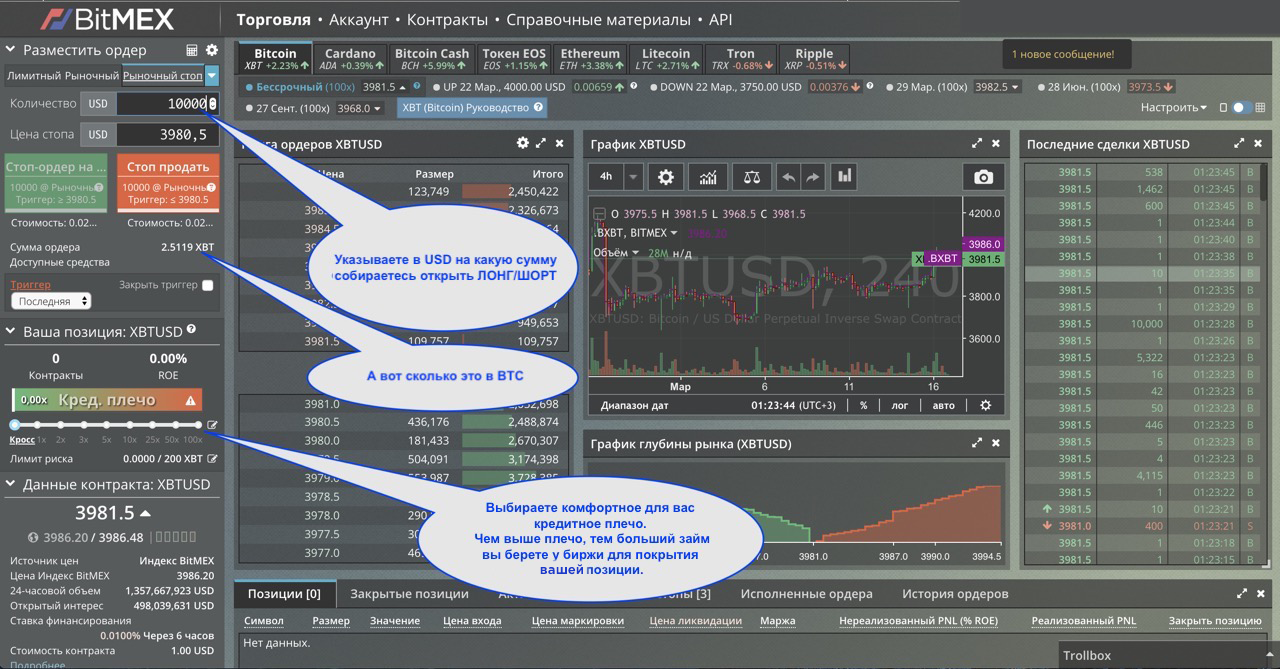This screenshot has height=669, width=1280.
Task: Edit the risk limit pencil icon
Action: point(212,425)
